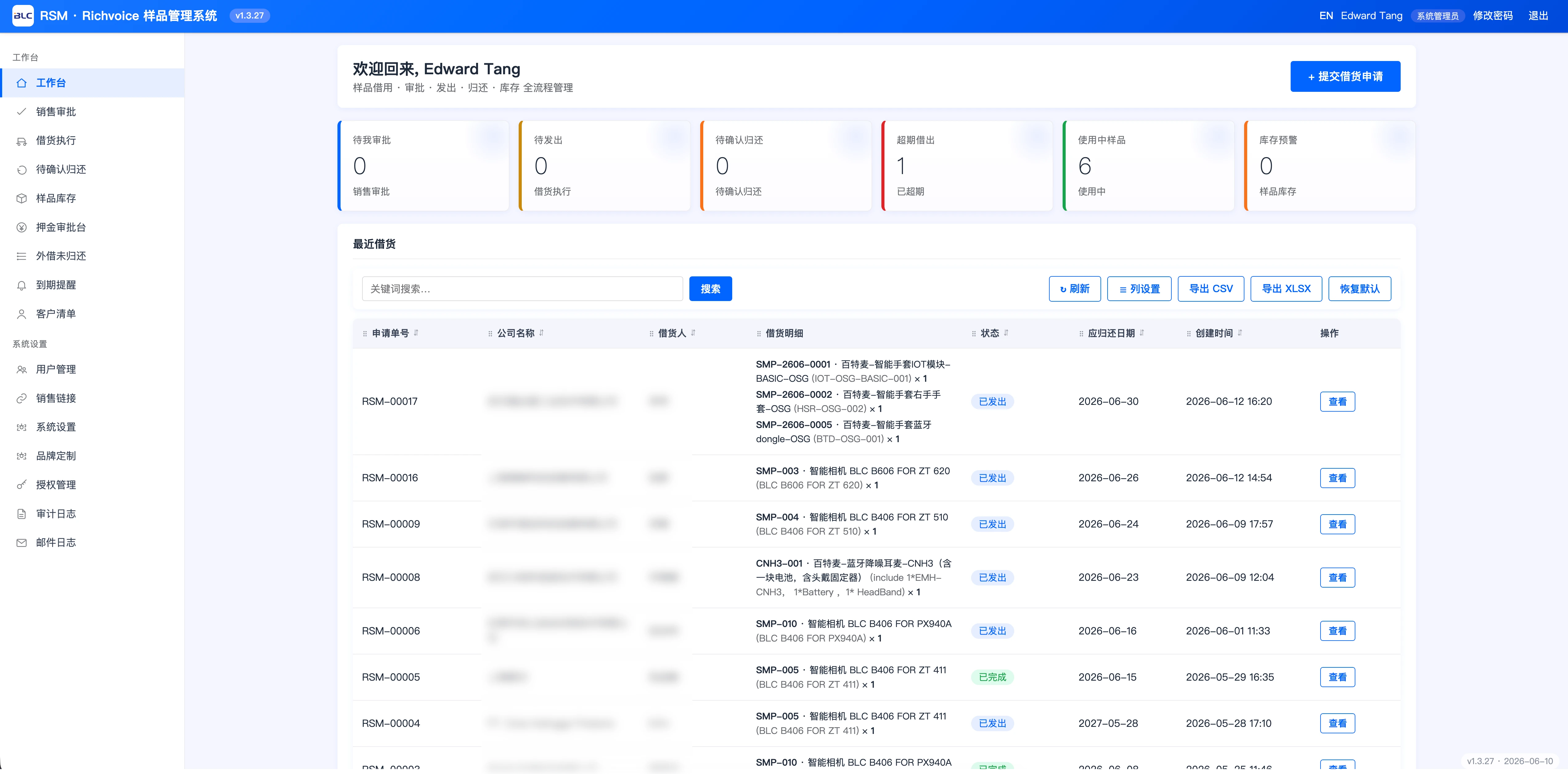
Task: Switch language with EN link
Action: [x=1326, y=16]
